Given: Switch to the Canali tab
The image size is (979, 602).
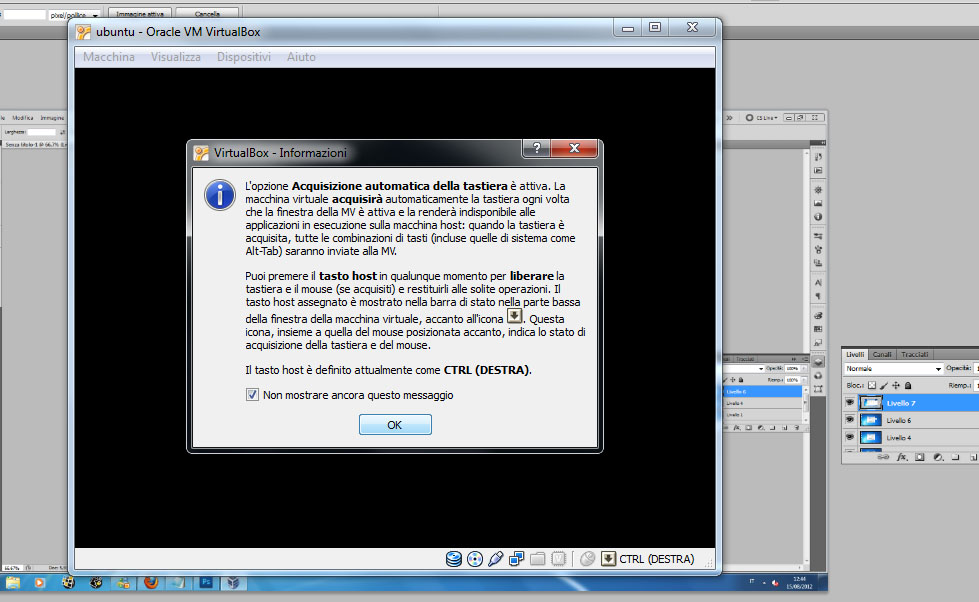Looking at the screenshot, I should pos(882,354).
